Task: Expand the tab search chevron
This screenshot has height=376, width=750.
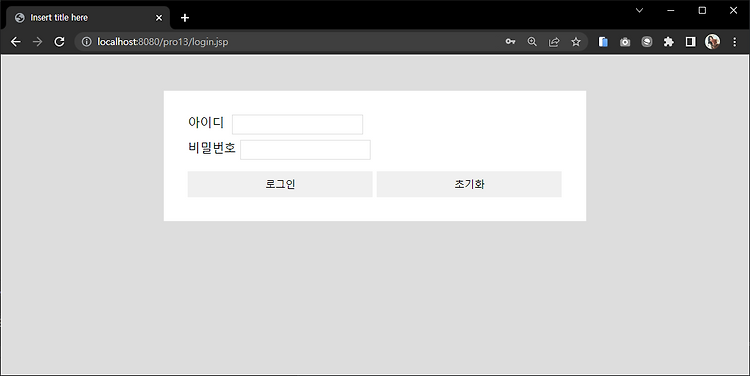Action: (640, 11)
